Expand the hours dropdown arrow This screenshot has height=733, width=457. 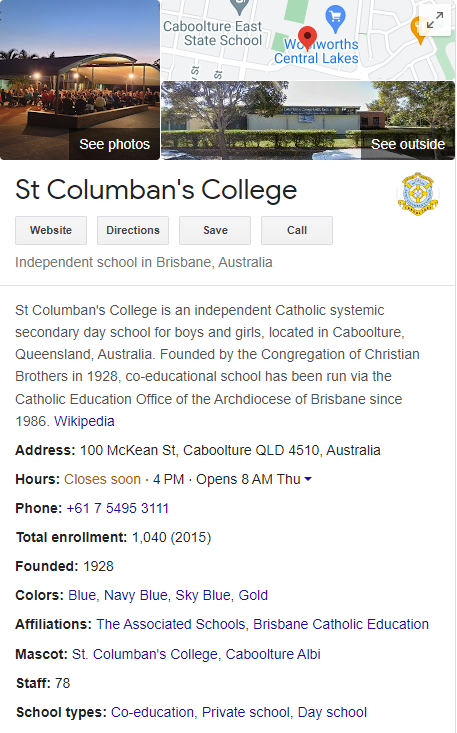click(308, 479)
